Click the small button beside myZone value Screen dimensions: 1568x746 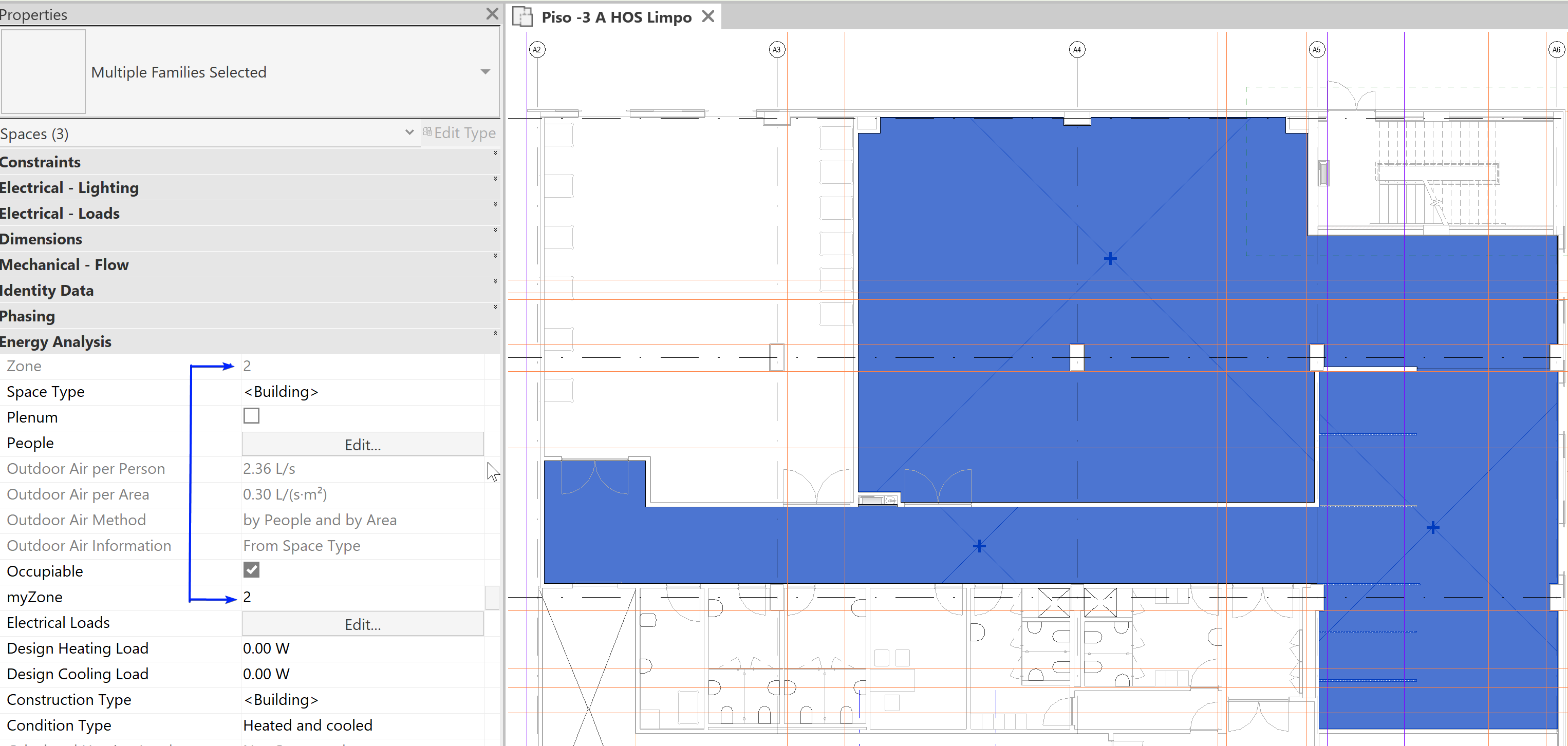tap(492, 598)
